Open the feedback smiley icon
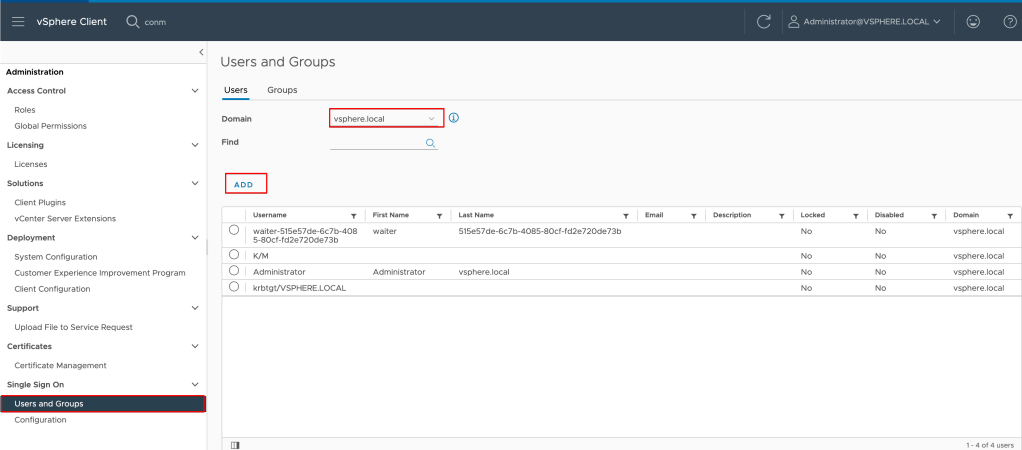Viewport: 1022px width, 450px height. click(x=973, y=22)
